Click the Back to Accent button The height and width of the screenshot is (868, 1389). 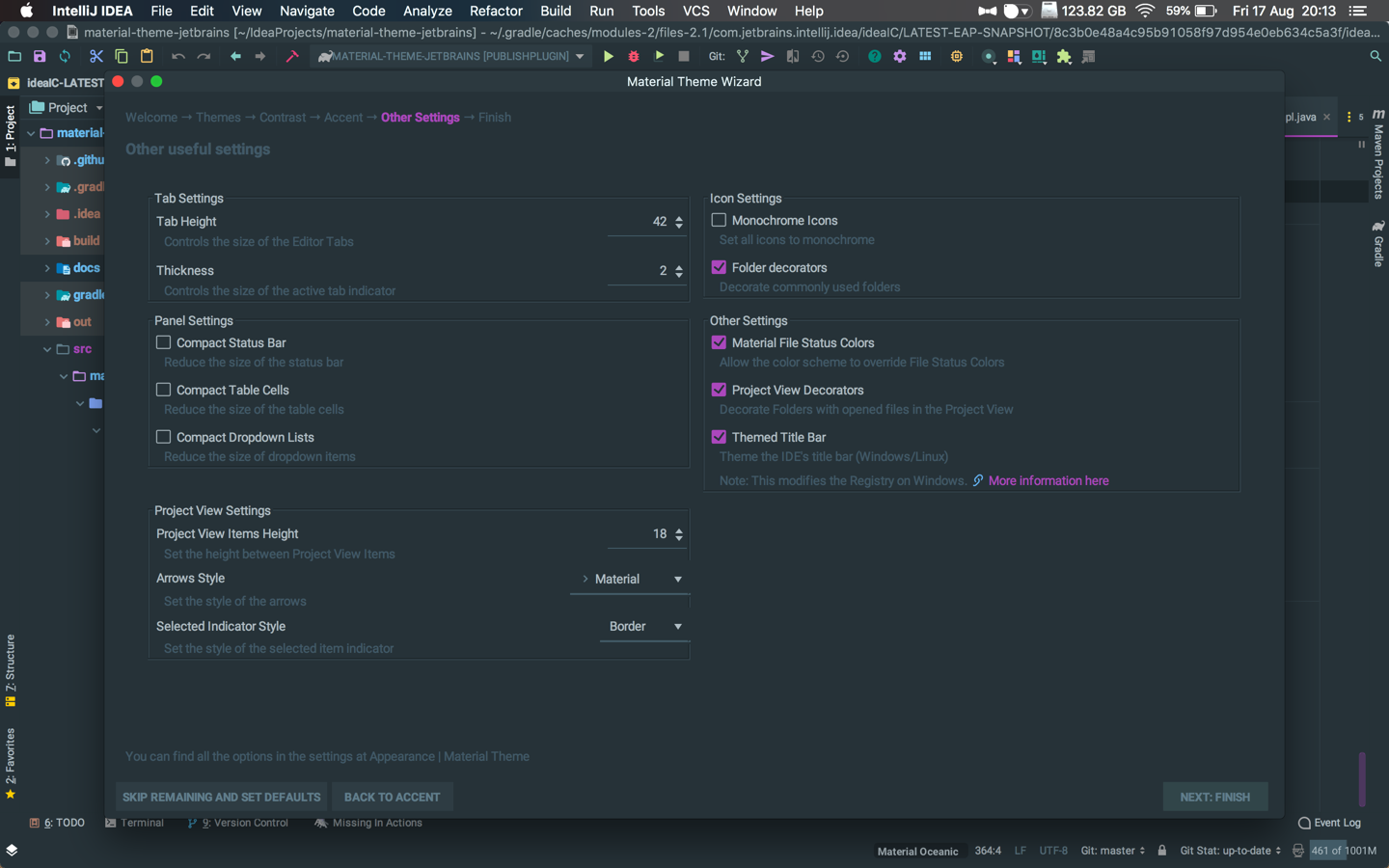(x=392, y=797)
